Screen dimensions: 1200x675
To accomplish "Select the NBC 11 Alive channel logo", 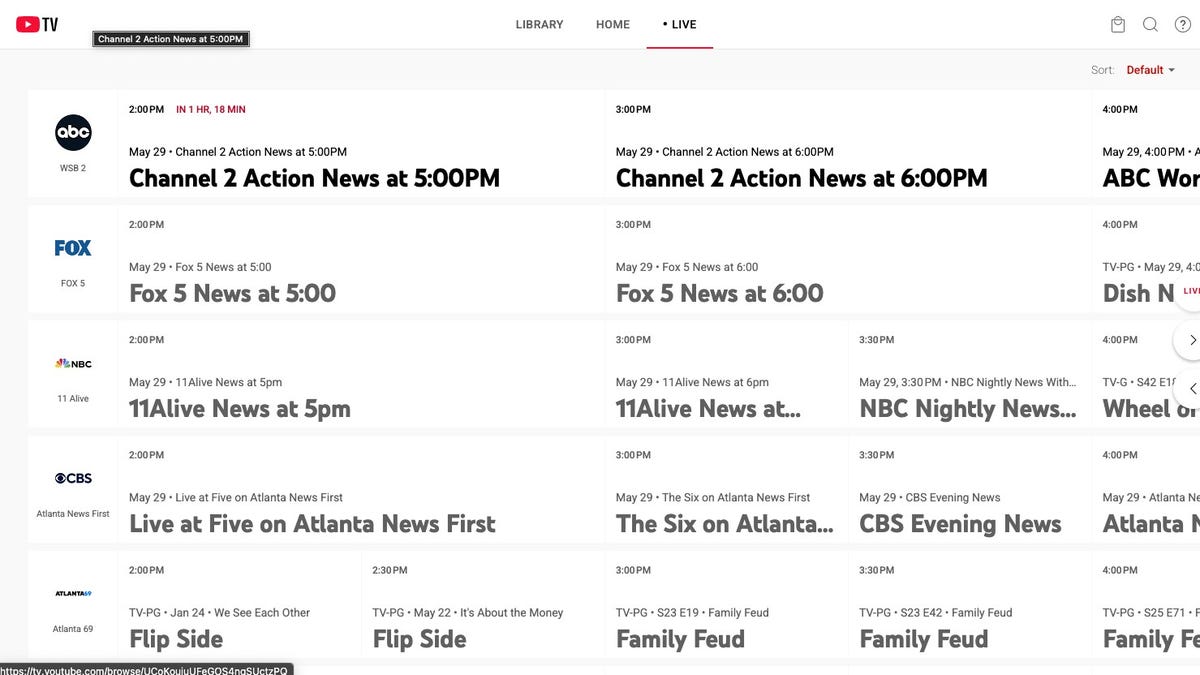I will [73, 364].
